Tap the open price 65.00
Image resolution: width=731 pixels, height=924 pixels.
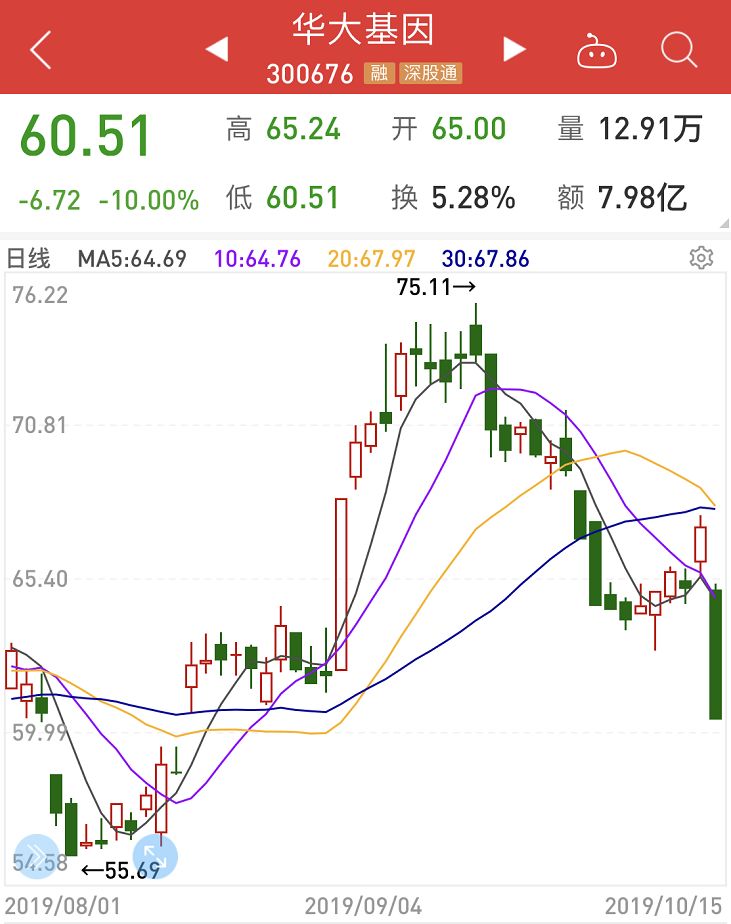(469, 128)
